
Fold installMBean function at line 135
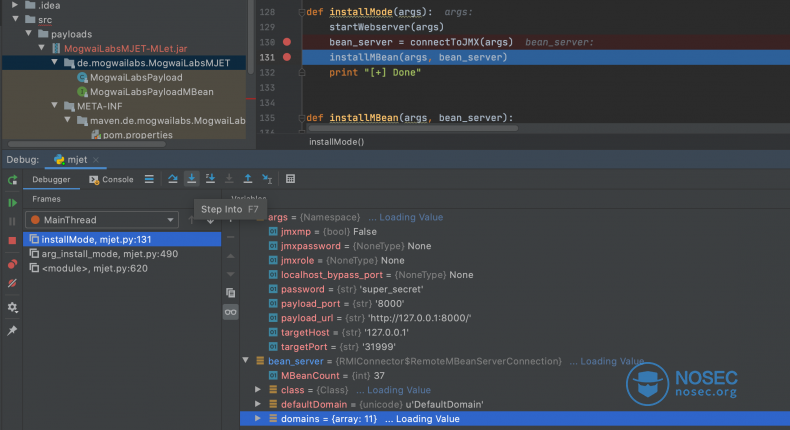(301, 118)
